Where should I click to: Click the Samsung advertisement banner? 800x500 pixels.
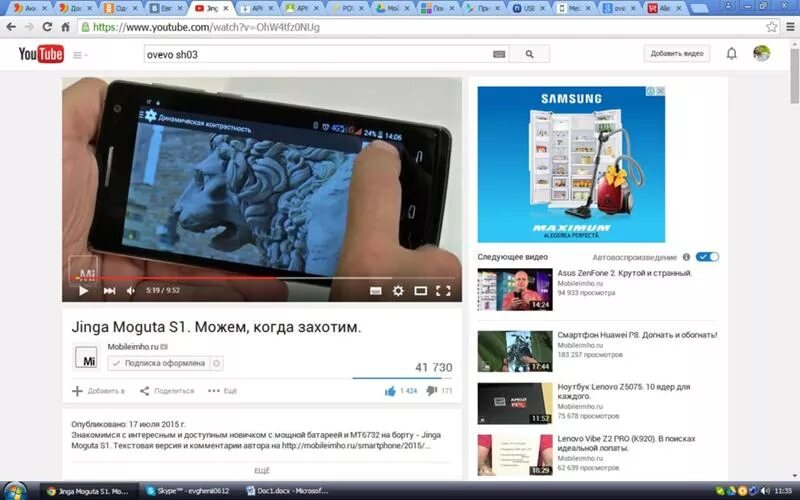click(571, 164)
